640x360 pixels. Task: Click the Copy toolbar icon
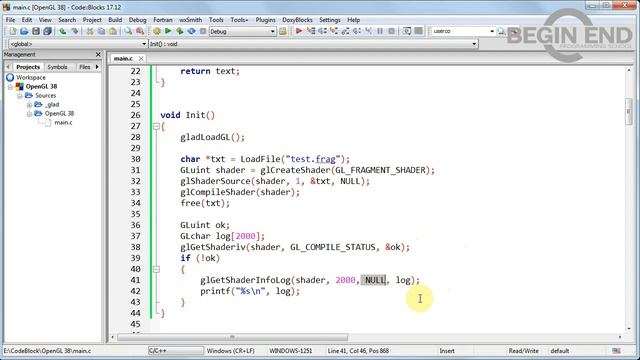(x=101, y=31)
